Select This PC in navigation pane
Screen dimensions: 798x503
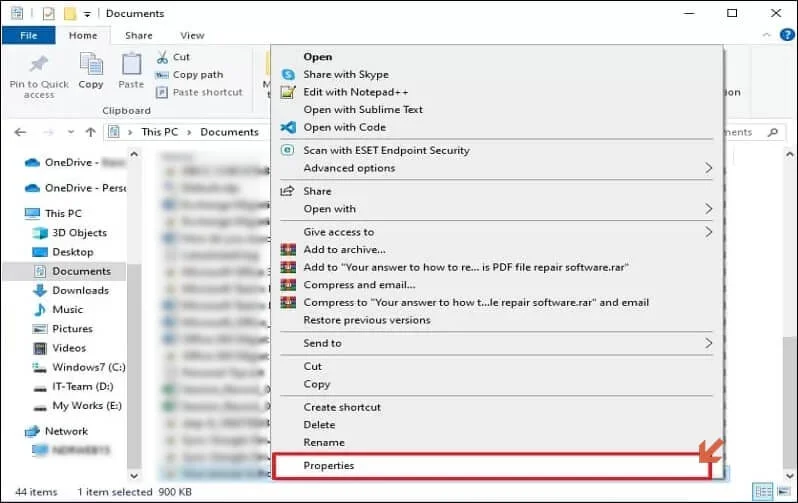(x=63, y=213)
